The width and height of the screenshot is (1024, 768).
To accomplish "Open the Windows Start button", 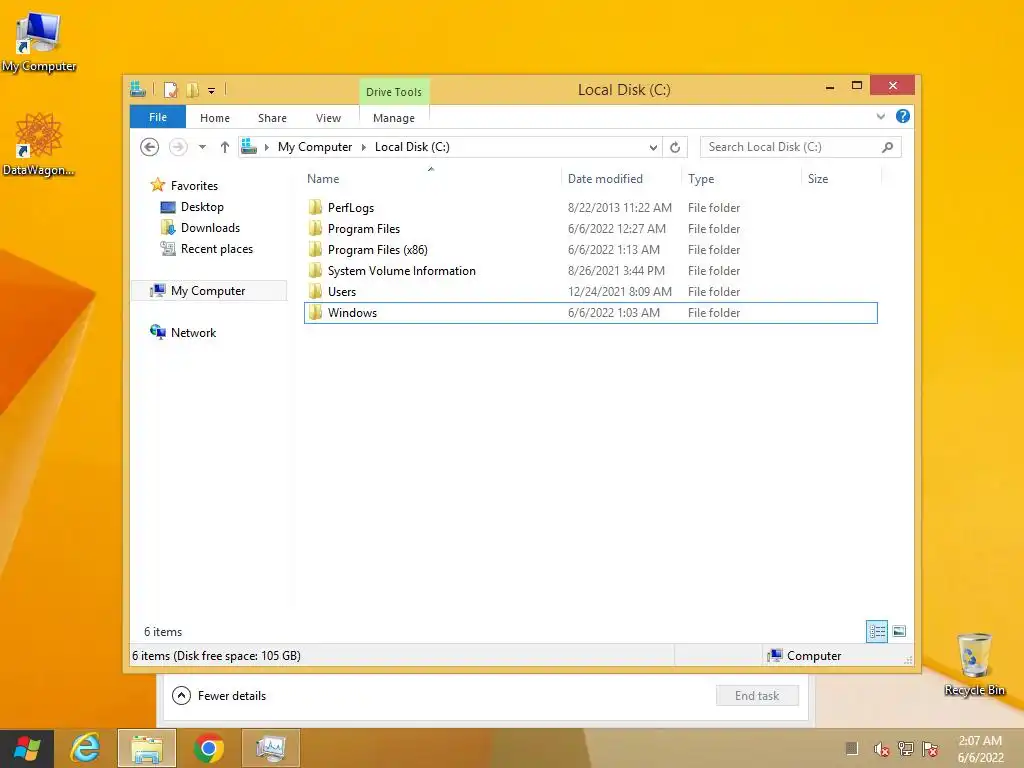I will coord(27,748).
